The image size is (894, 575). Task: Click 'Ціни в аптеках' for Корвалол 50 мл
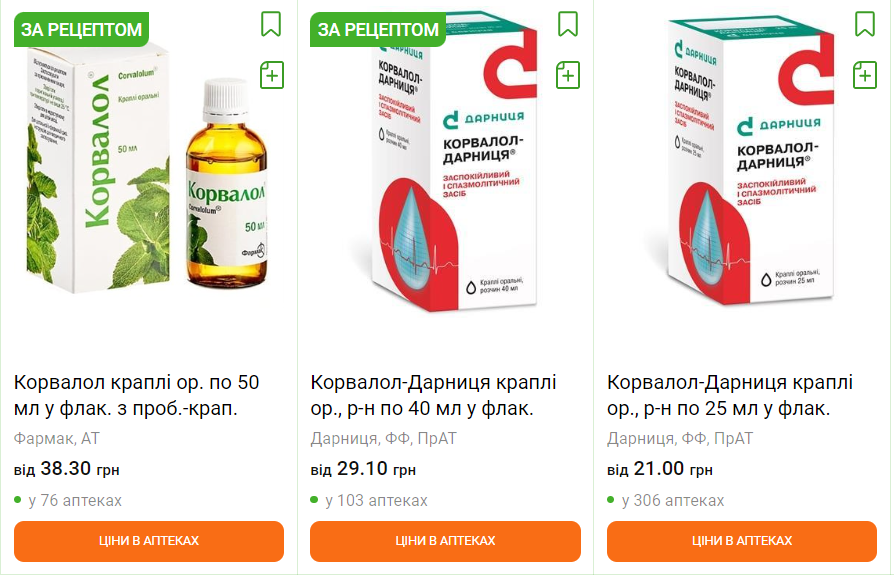(149, 541)
